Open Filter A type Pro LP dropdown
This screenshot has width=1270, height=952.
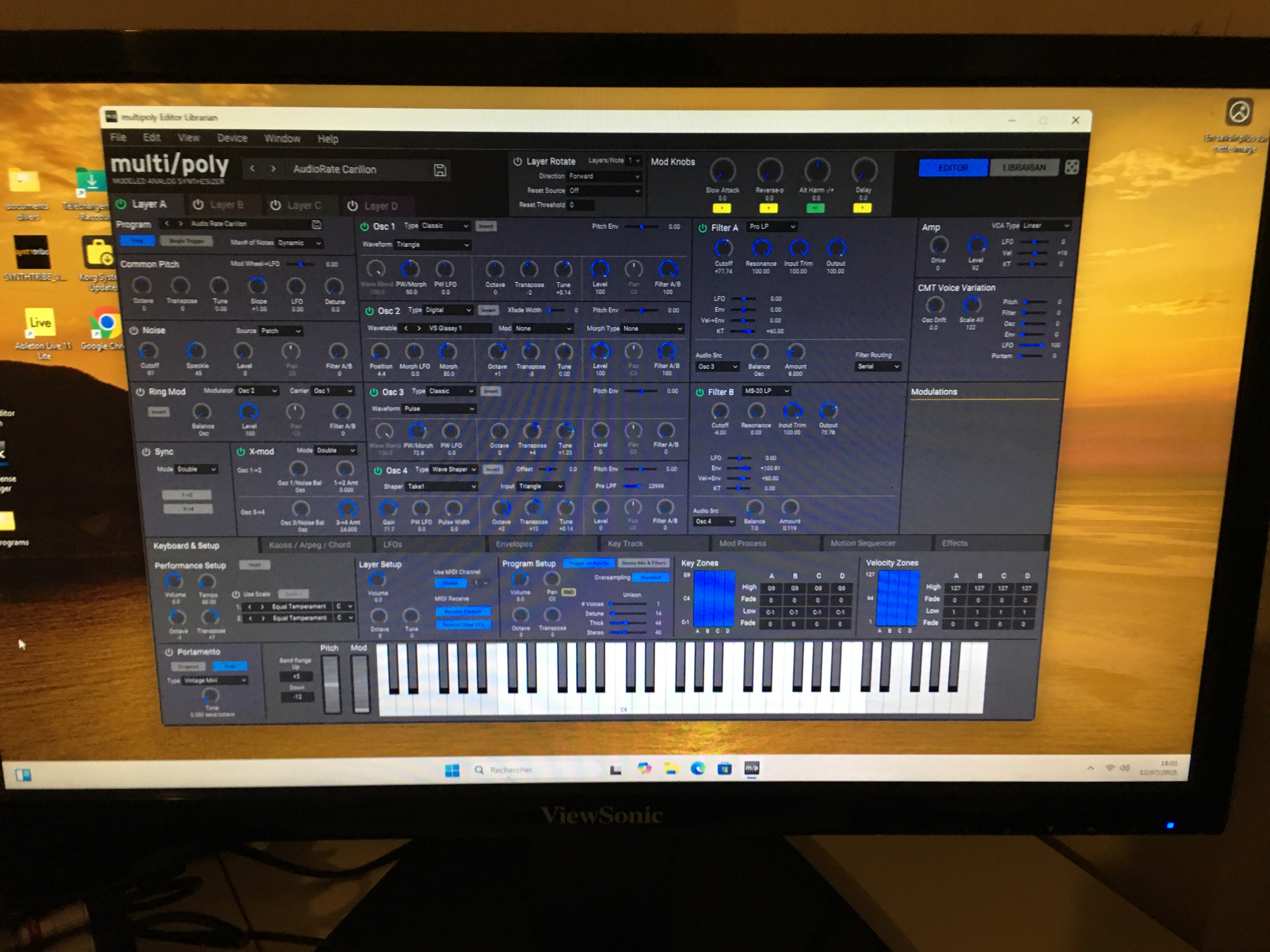click(772, 227)
